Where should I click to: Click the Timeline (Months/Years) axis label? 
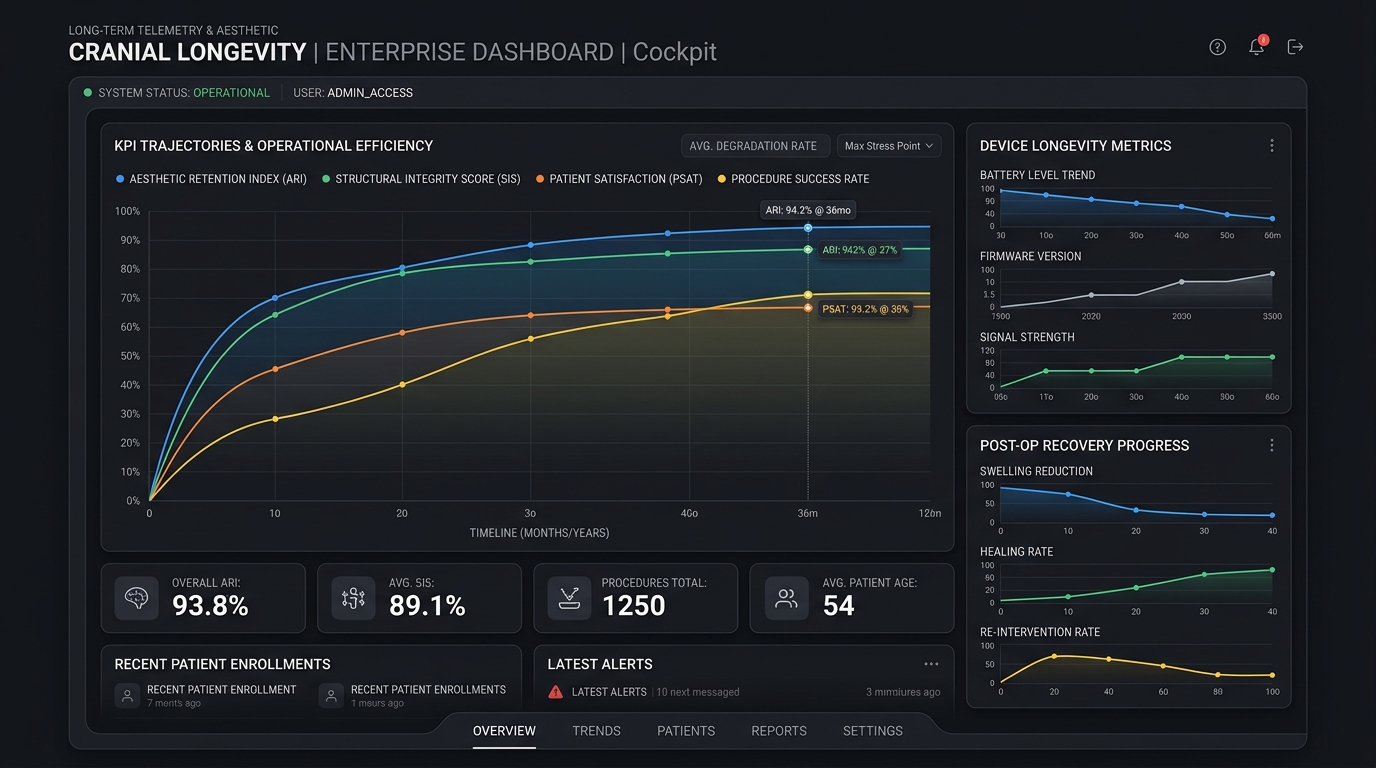pos(539,533)
